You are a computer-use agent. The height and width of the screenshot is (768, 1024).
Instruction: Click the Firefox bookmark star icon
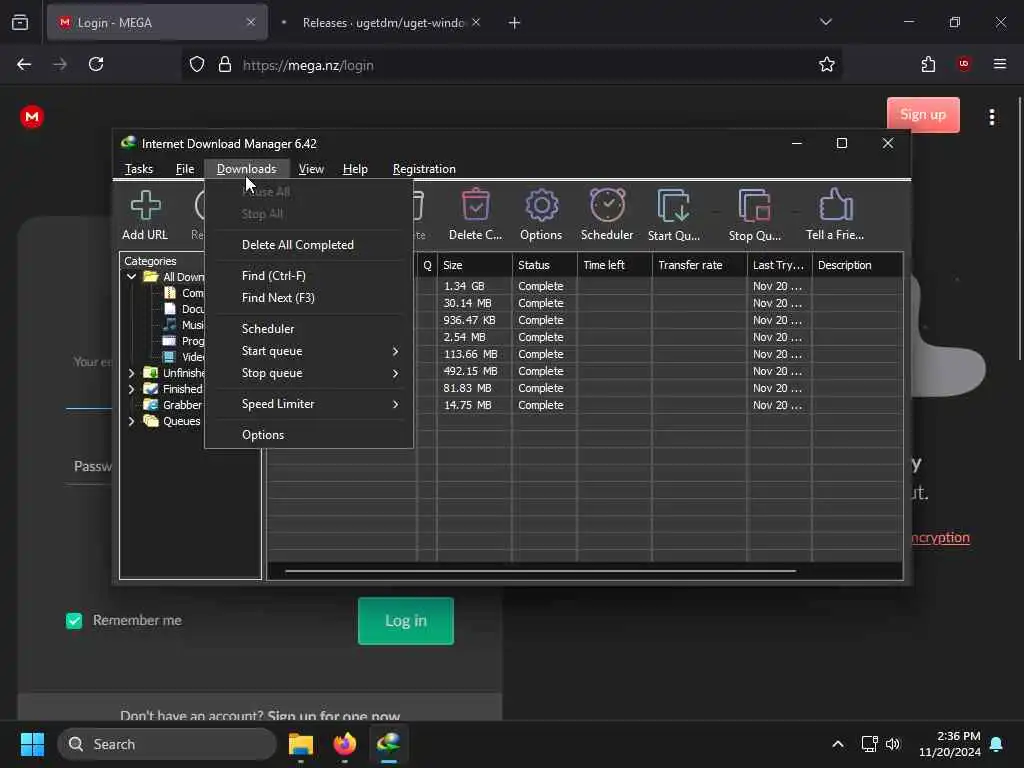(x=827, y=65)
